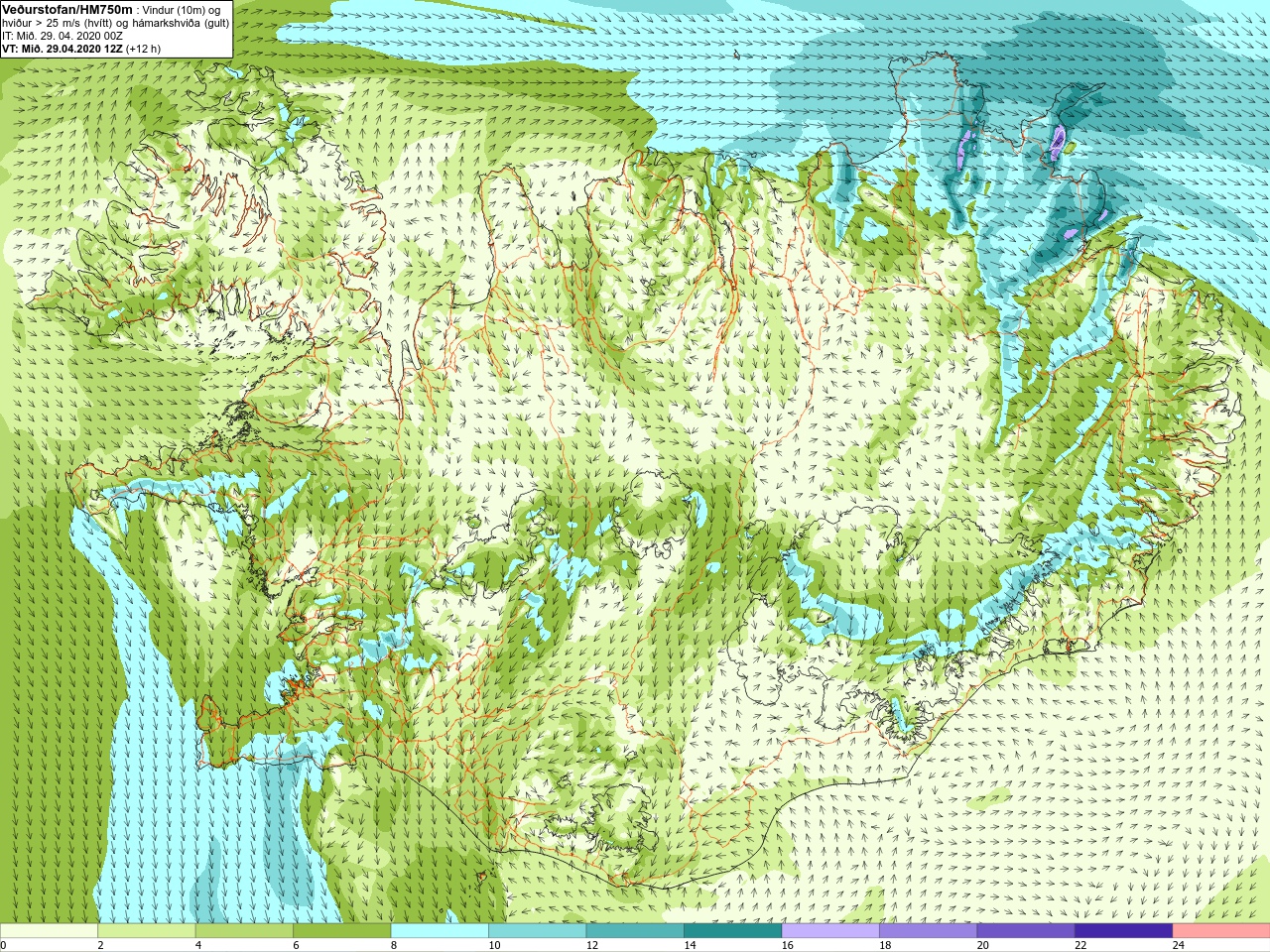Click the legend scale label '20'
The height and width of the screenshot is (952, 1270).
pos(982,945)
